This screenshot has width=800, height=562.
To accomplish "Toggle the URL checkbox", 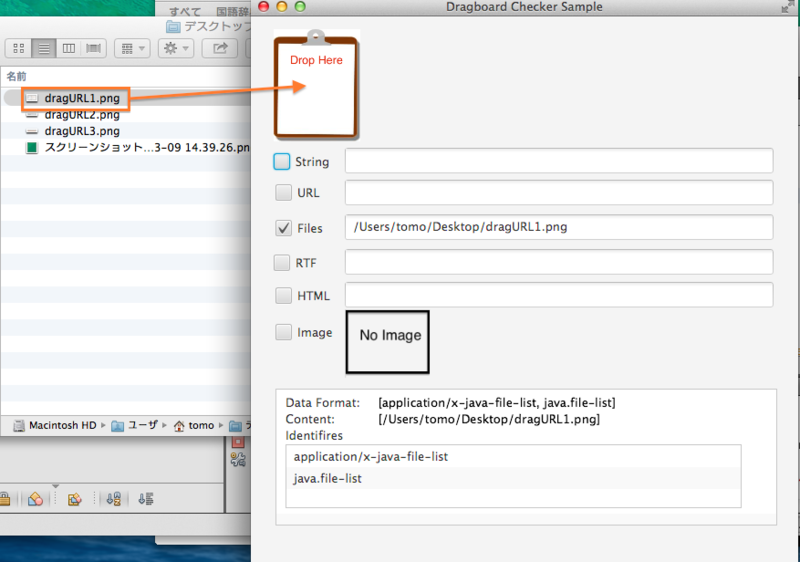I will point(283,193).
